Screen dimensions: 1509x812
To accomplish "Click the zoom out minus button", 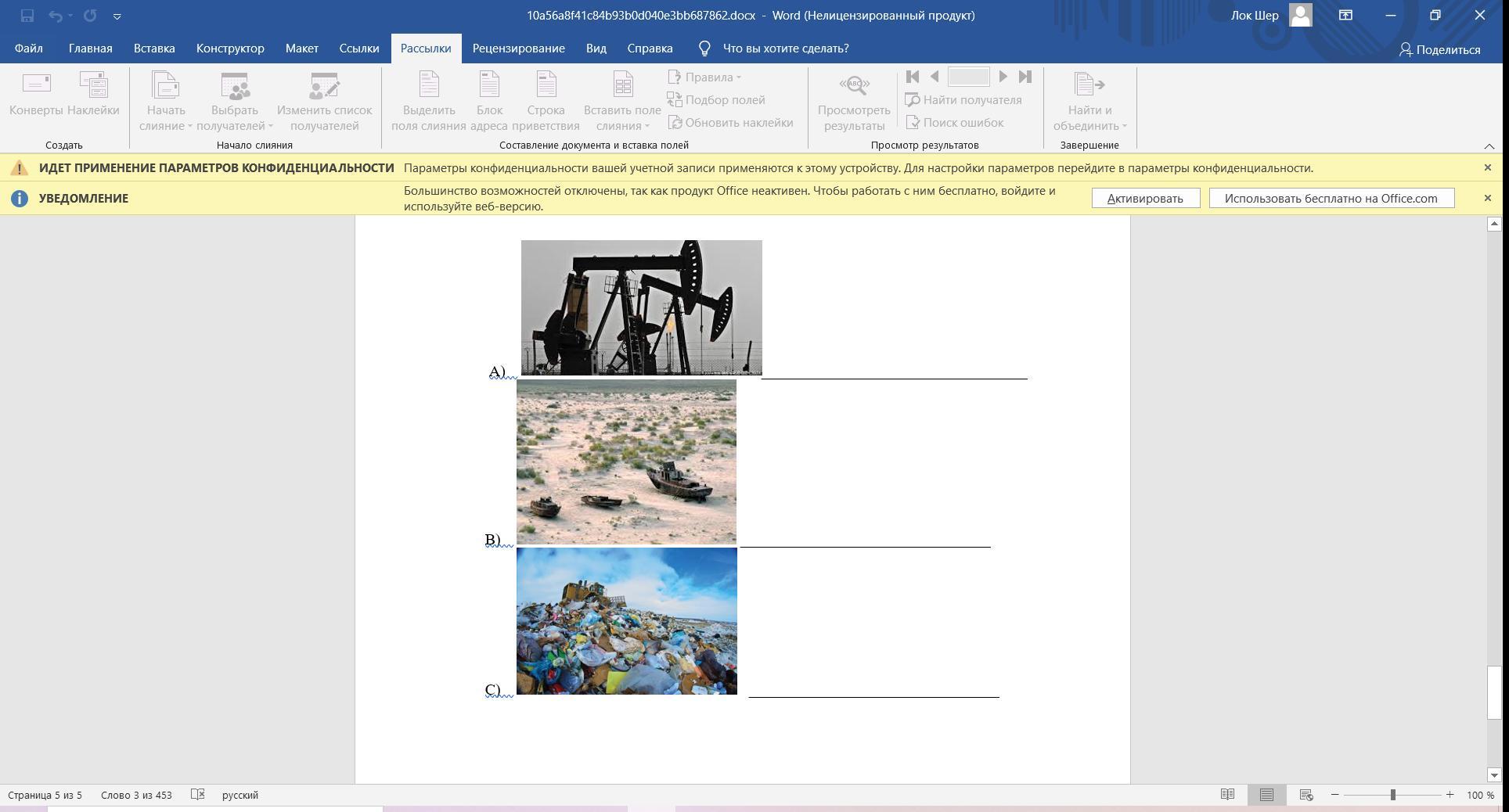I will [x=1335, y=795].
